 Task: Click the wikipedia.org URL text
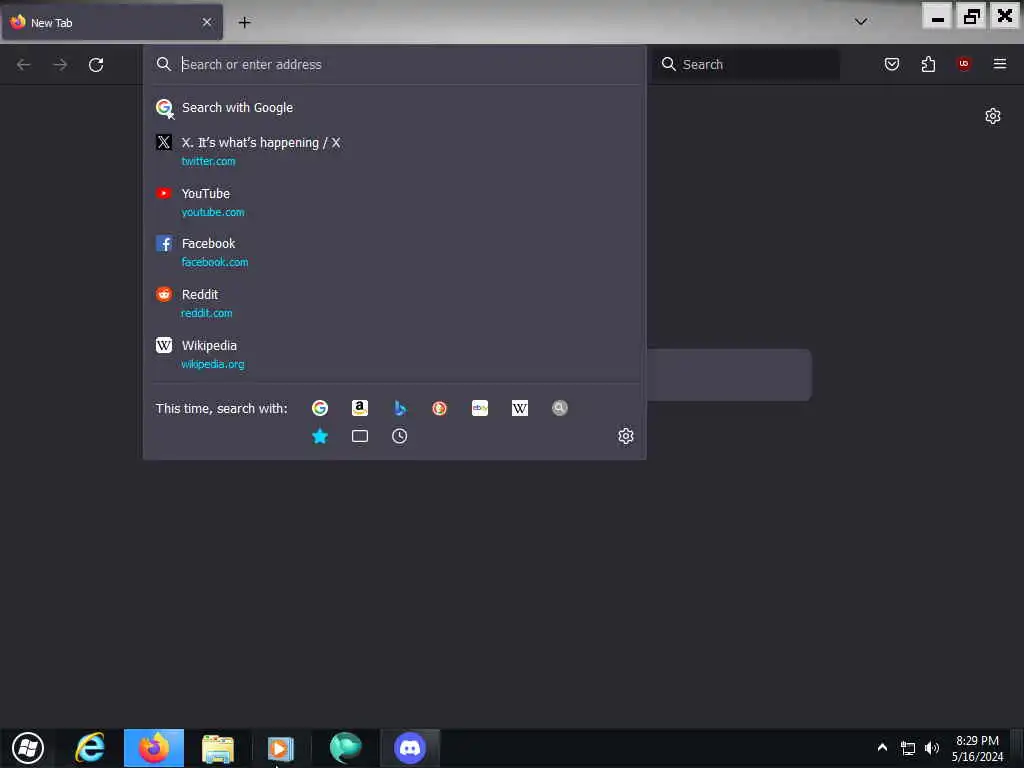(213, 364)
